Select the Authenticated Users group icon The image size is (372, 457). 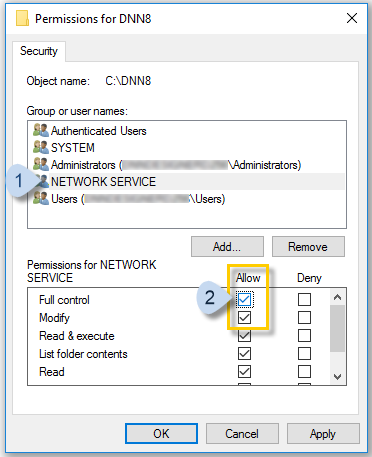point(41,130)
